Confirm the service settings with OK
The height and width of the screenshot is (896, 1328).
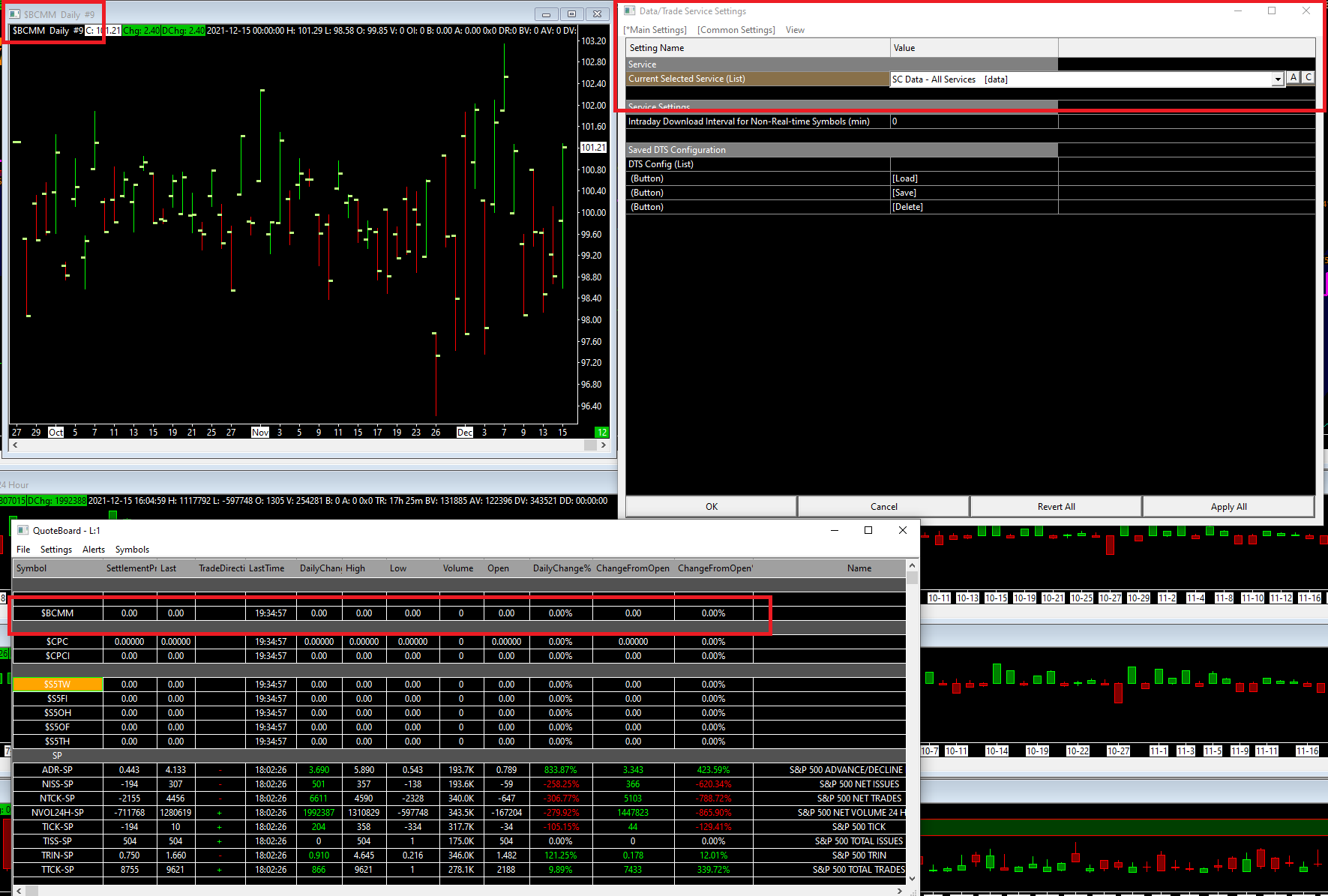click(712, 507)
